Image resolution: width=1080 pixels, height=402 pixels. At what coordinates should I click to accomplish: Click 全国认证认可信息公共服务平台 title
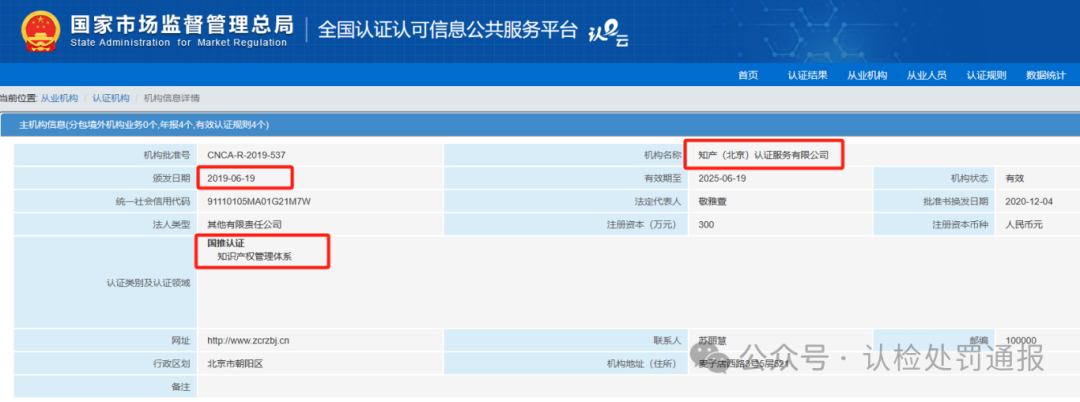[447, 30]
